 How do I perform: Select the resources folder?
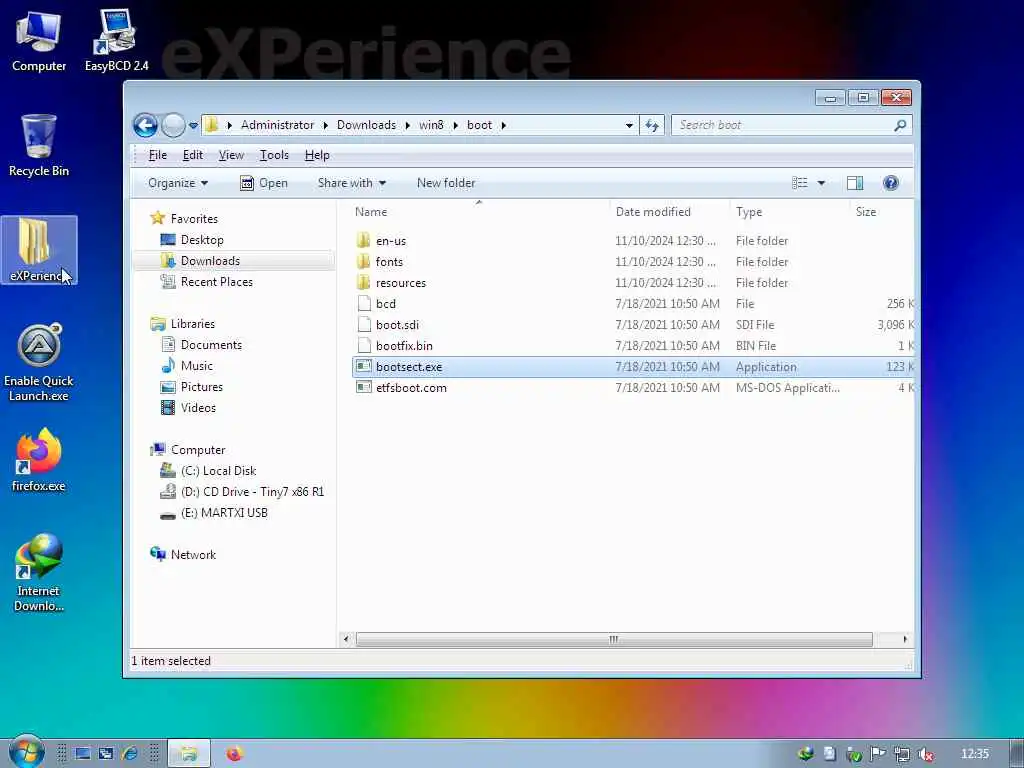click(400, 283)
